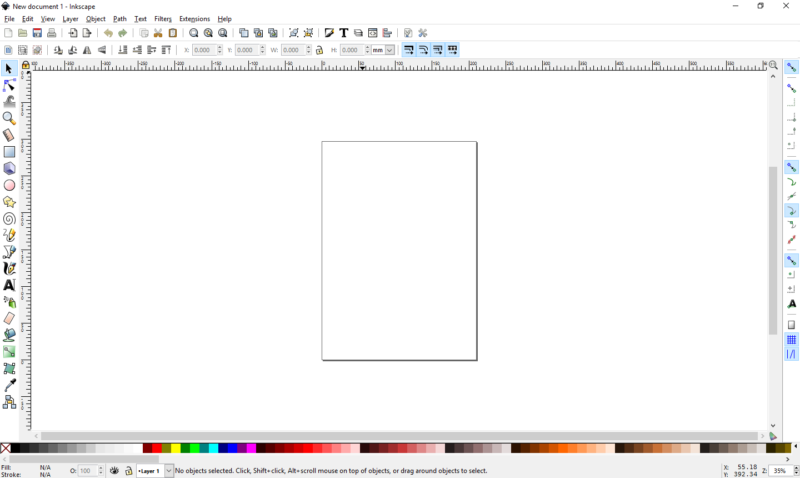
Task: Select the Connector tool
Action: pyautogui.click(x=9, y=402)
